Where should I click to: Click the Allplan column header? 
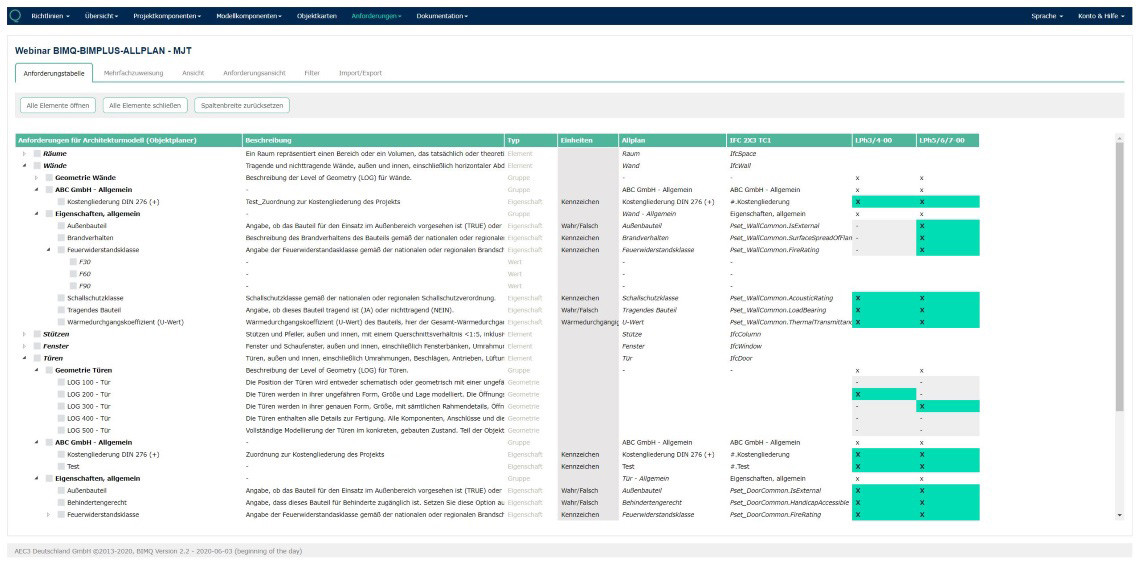pyautogui.click(x=672, y=140)
